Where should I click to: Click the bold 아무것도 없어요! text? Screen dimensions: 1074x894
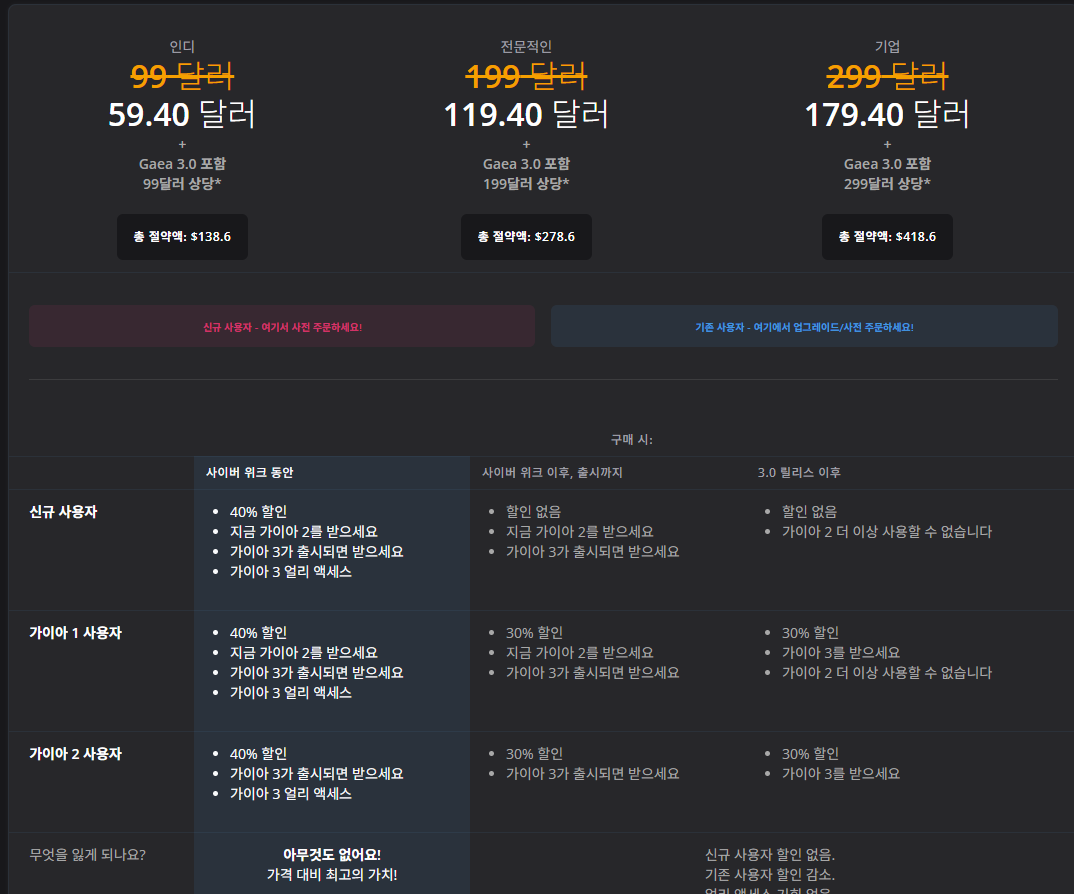332,854
